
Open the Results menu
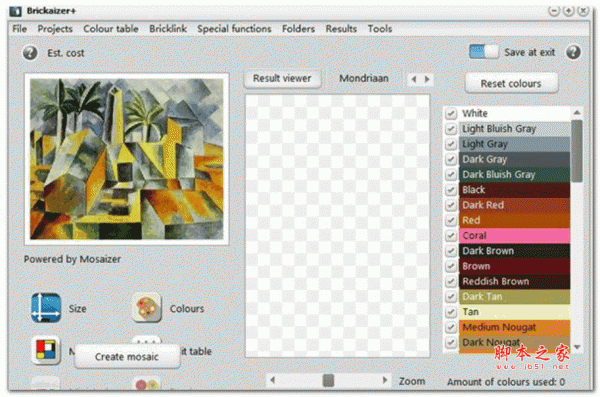(x=341, y=29)
